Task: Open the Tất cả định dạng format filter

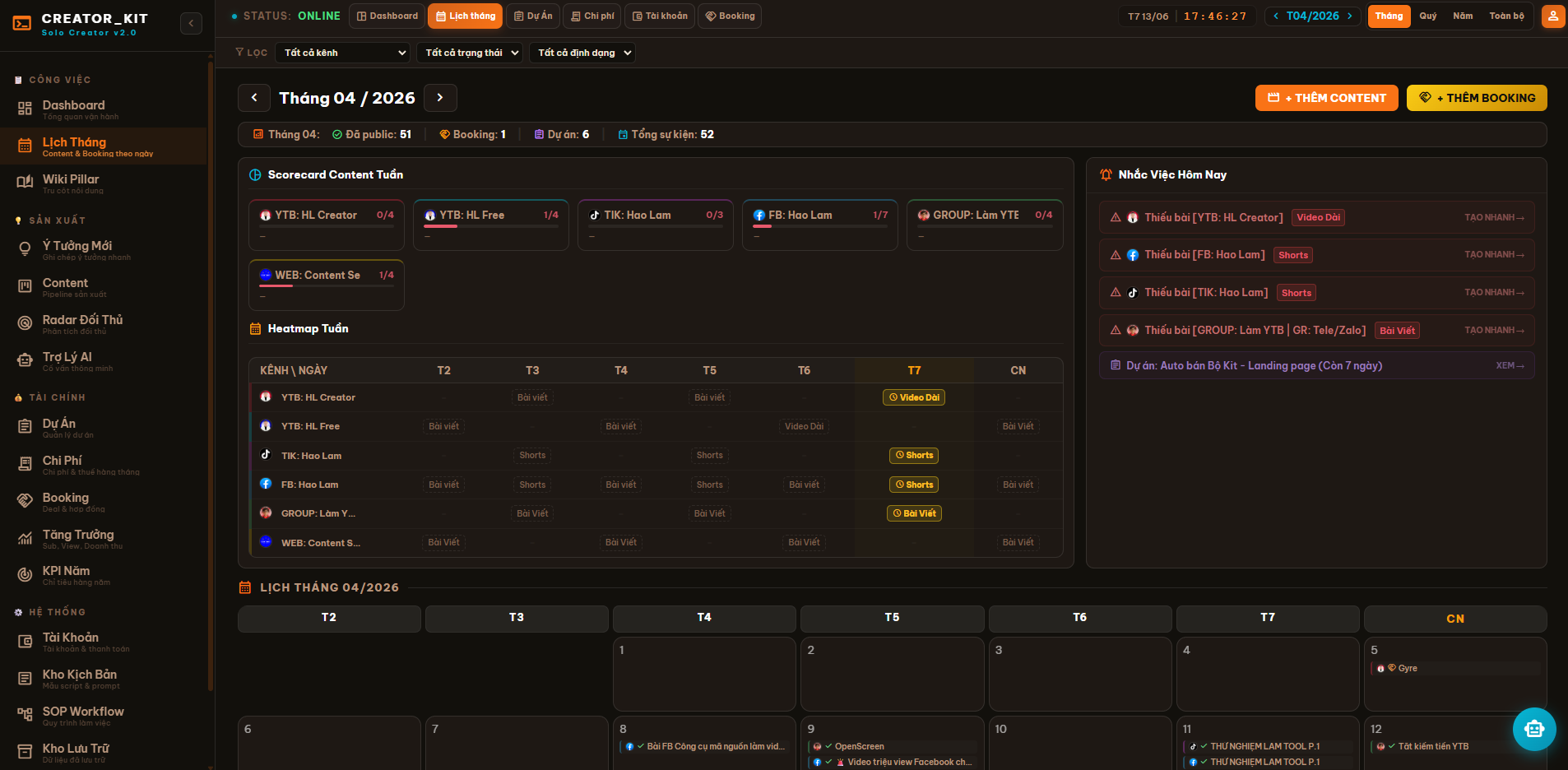Action: 582,53
